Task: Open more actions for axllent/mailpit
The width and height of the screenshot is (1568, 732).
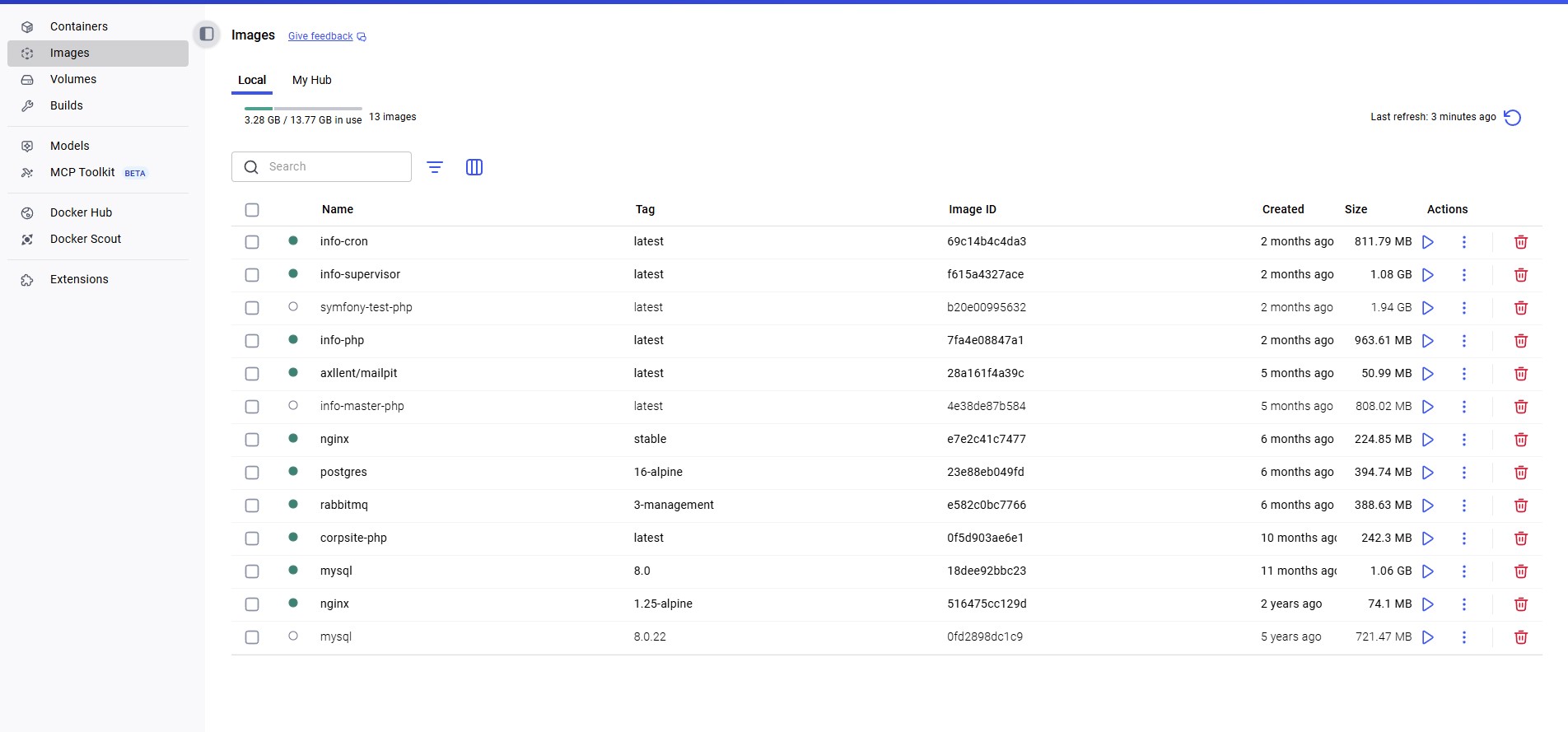Action: pyautogui.click(x=1464, y=374)
